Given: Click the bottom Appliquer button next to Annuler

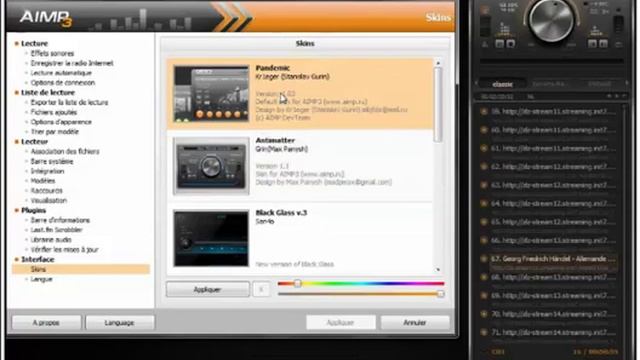Looking at the screenshot, I should click(340, 322).
